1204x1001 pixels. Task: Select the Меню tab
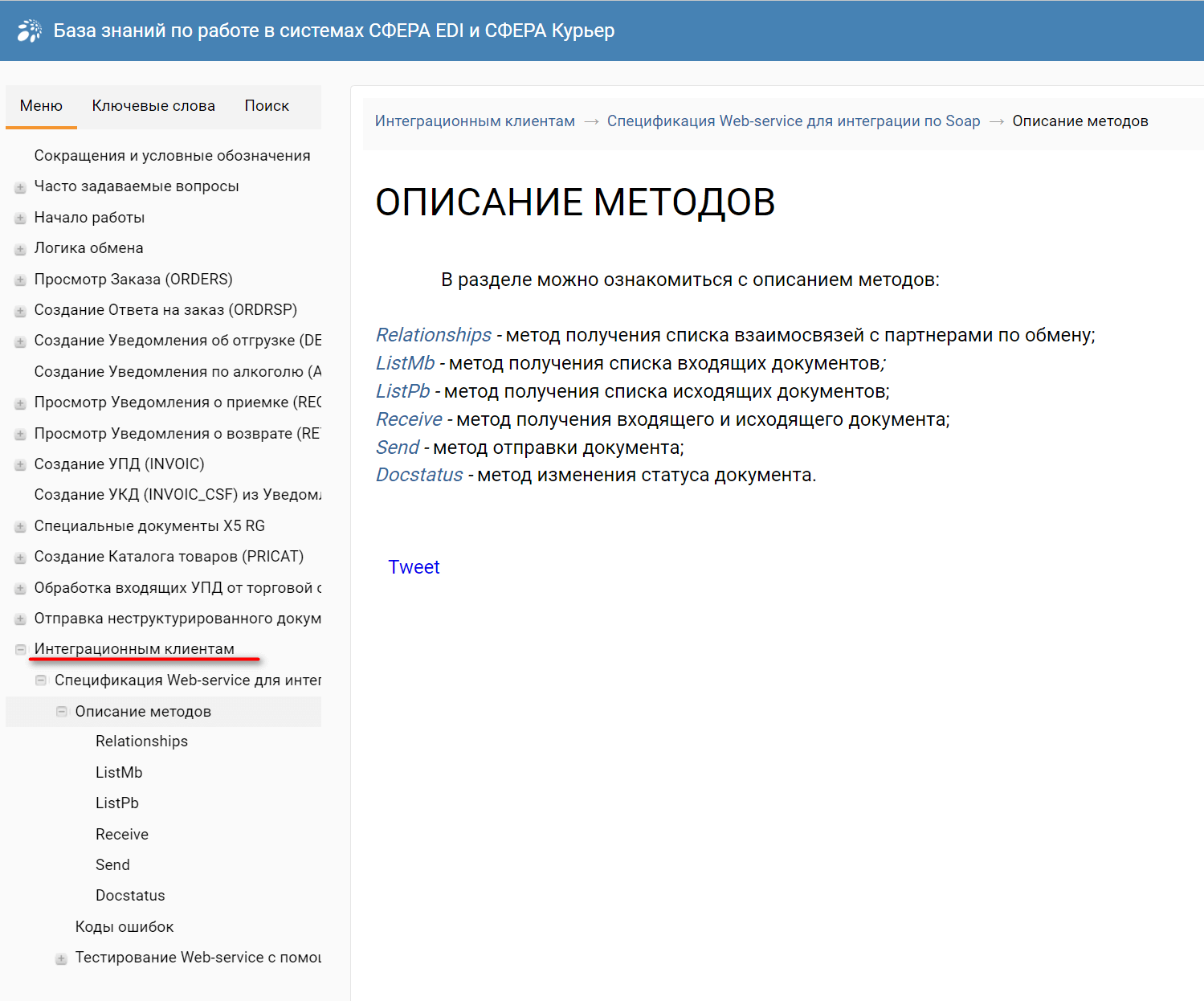(41, 106)
